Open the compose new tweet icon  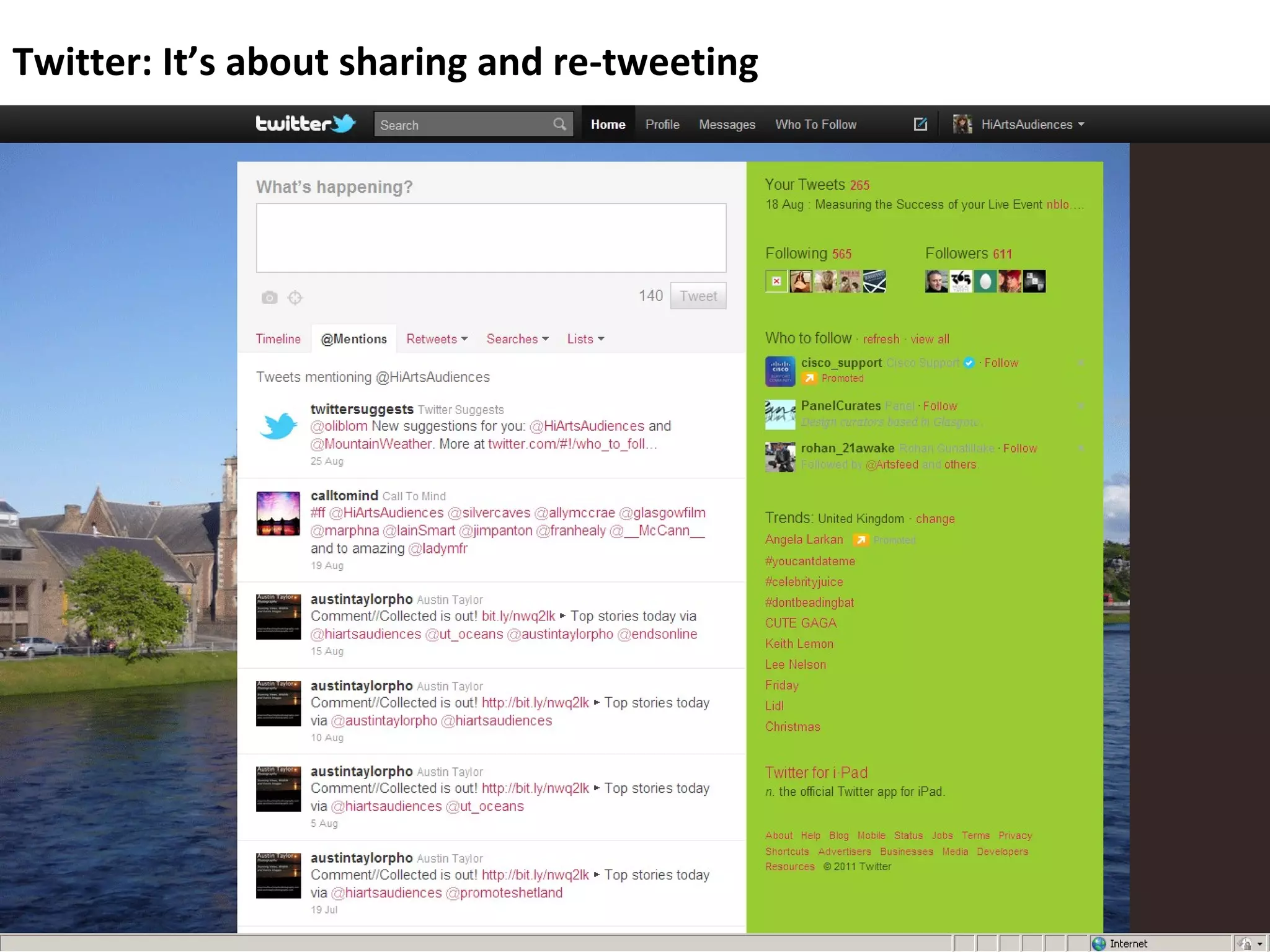(x=920, y=124)
